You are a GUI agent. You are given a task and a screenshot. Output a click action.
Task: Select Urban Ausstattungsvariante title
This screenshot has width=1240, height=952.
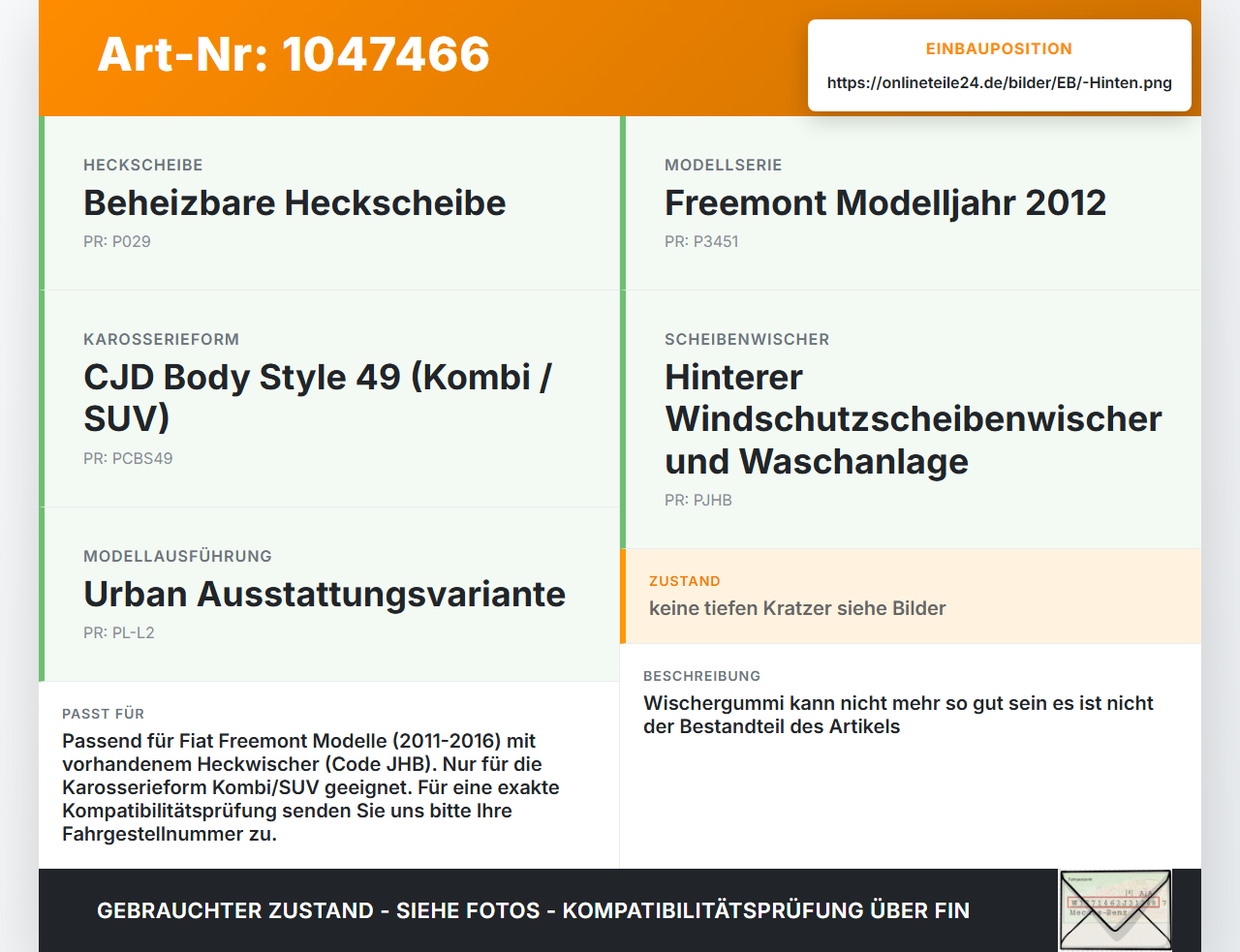coord(325,594)
